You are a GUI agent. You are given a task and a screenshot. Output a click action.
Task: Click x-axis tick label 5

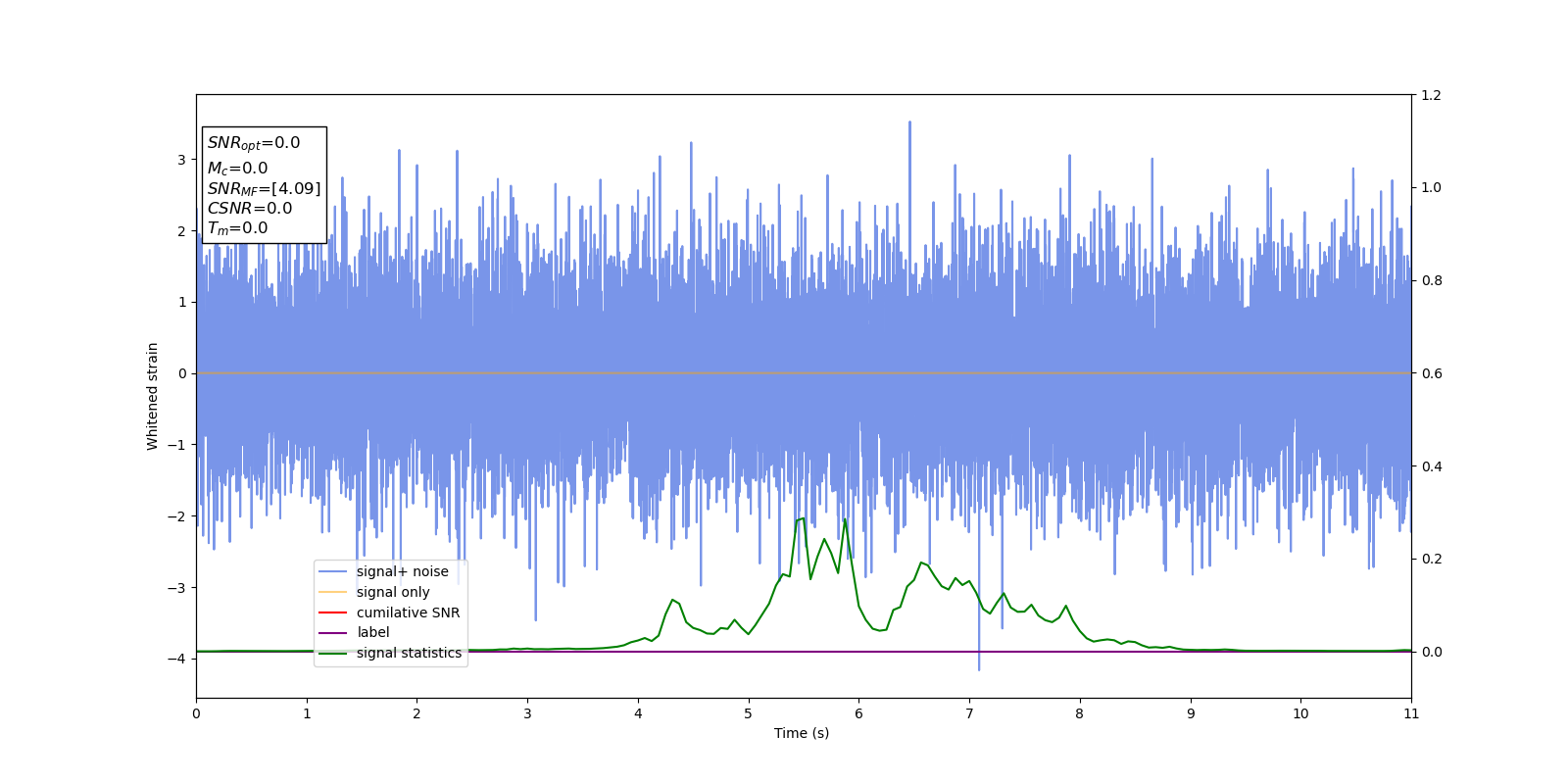click(x=749, y=713)
